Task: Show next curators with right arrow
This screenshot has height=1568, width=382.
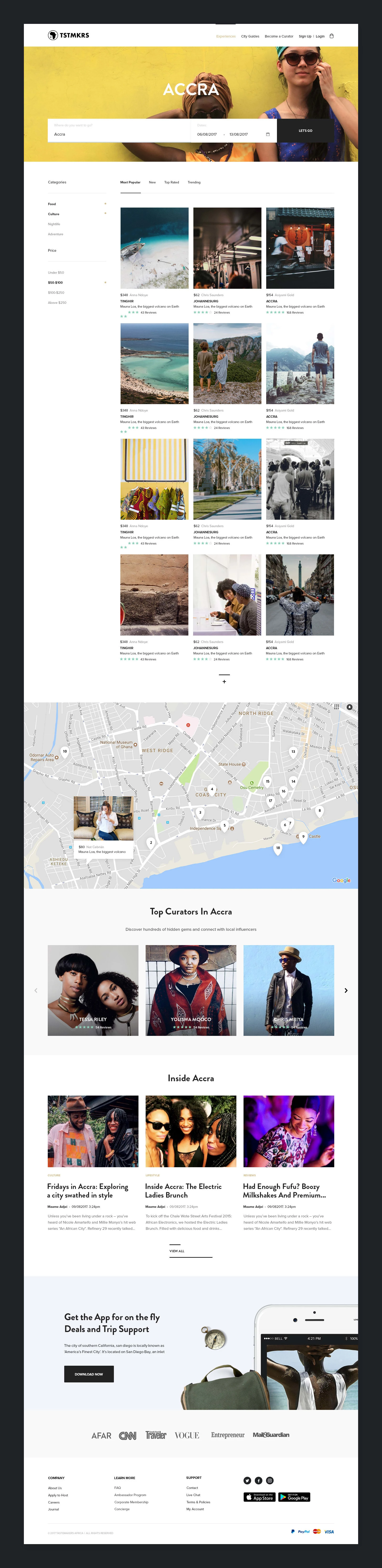Action: tap(346, 990)
